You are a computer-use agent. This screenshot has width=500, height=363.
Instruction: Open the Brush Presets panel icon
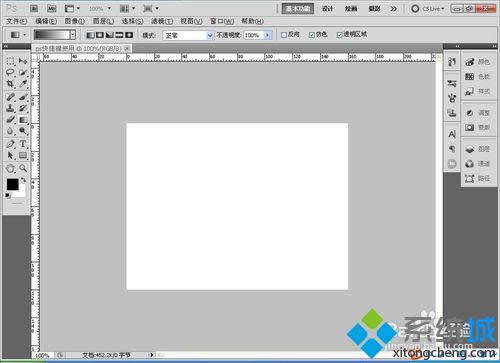[x=452, y=83]
